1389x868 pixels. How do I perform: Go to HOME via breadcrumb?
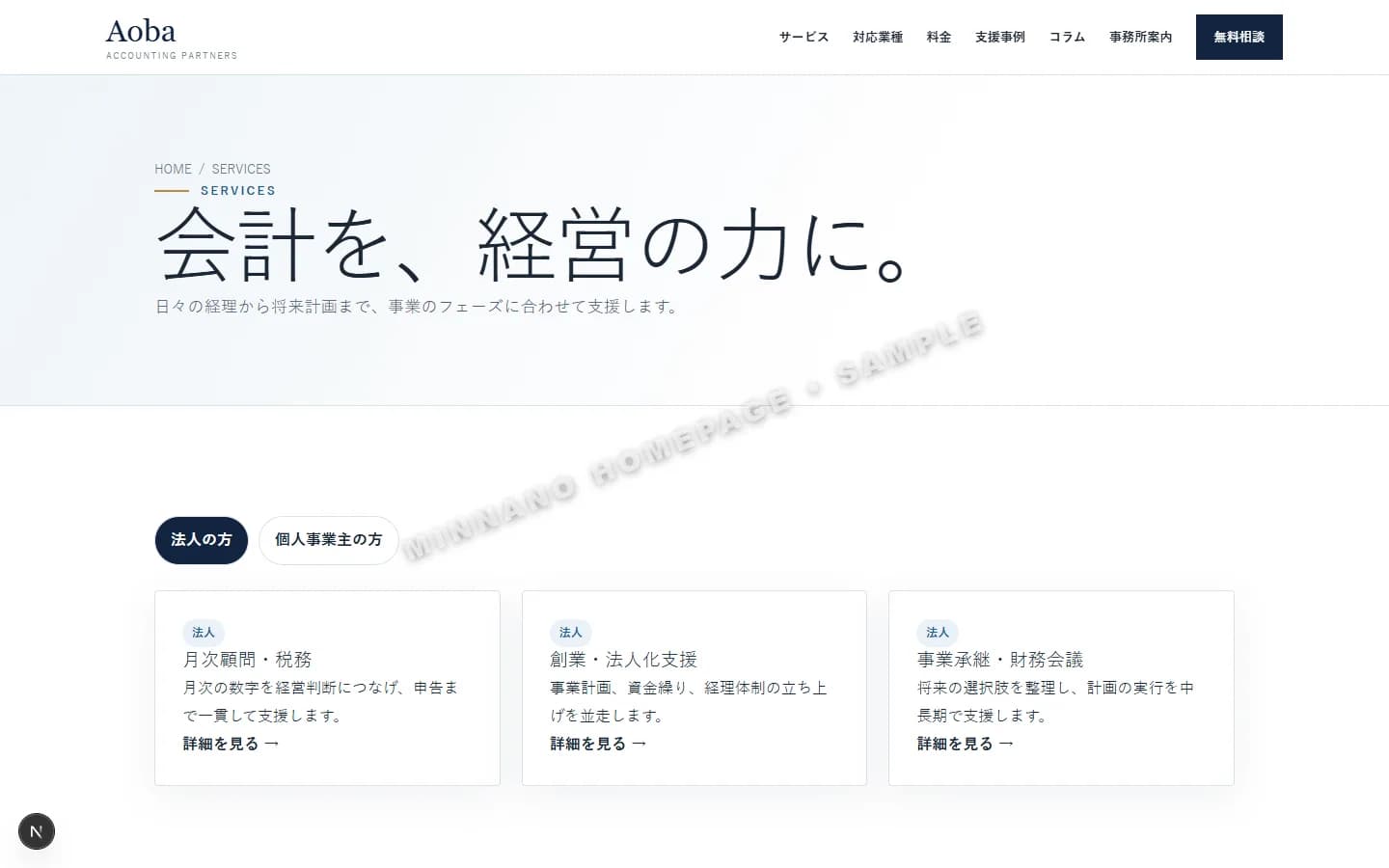[x=173, y=169]
